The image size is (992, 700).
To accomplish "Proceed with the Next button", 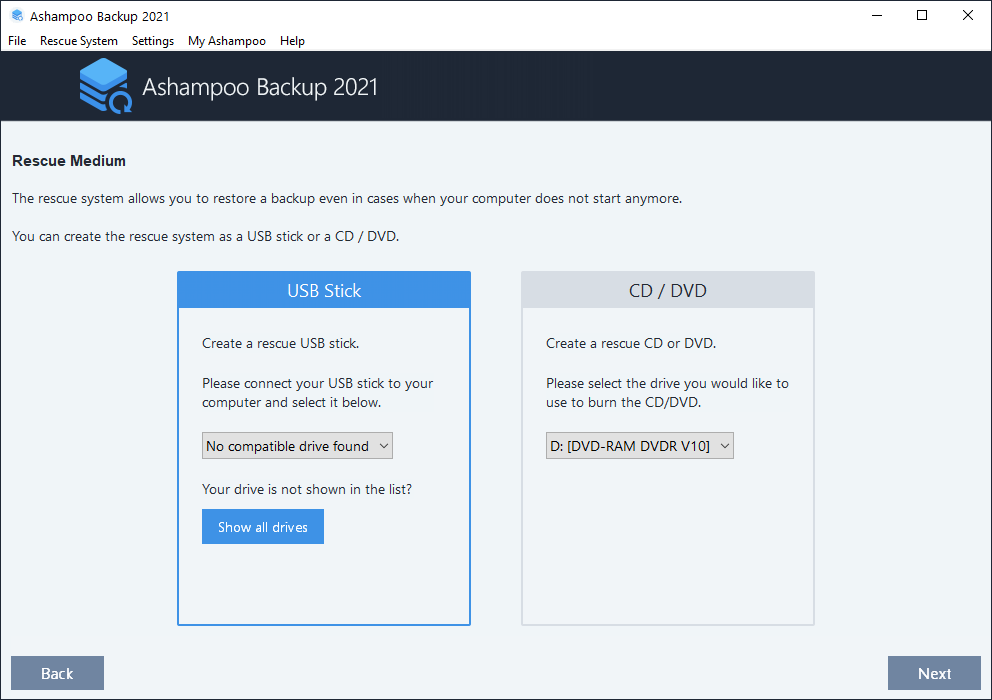I will tap(934, 673).
